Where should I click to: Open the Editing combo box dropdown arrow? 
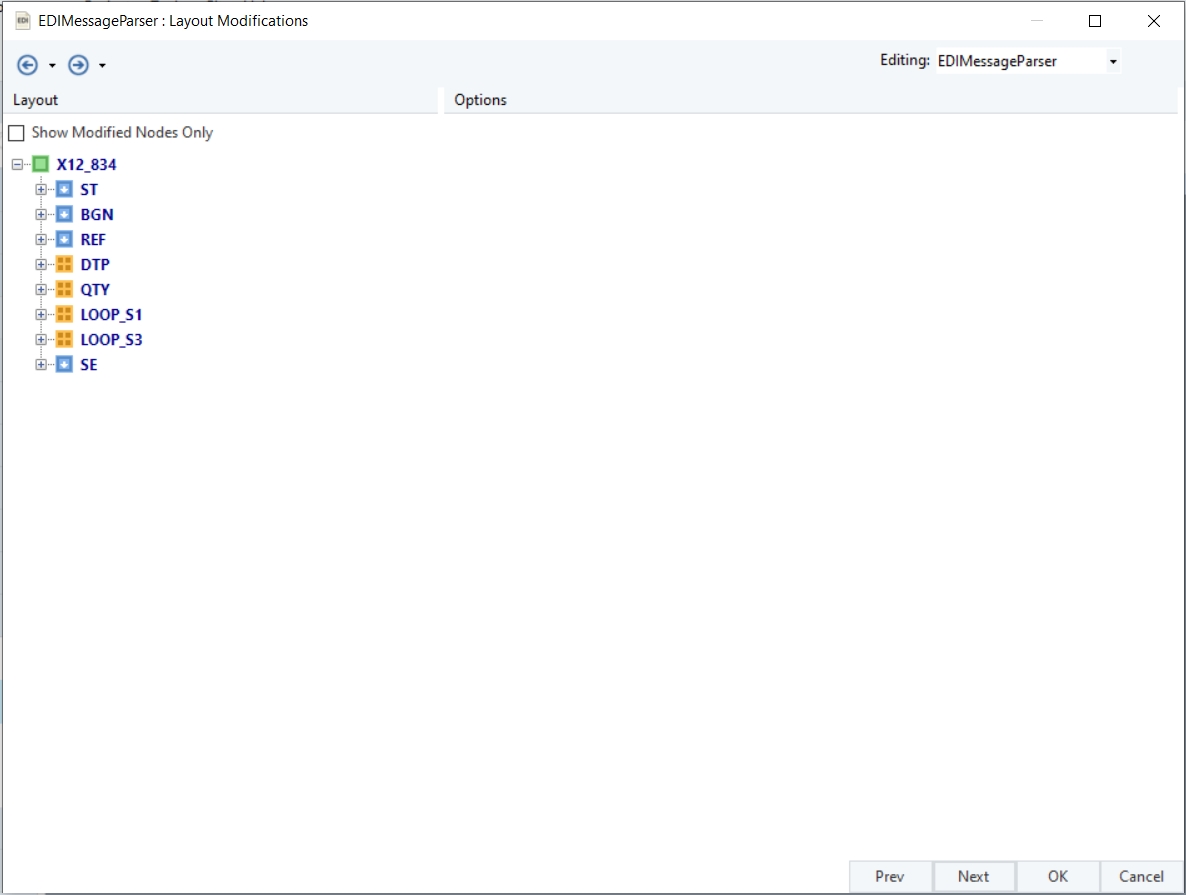click(x=1113, y=61)
